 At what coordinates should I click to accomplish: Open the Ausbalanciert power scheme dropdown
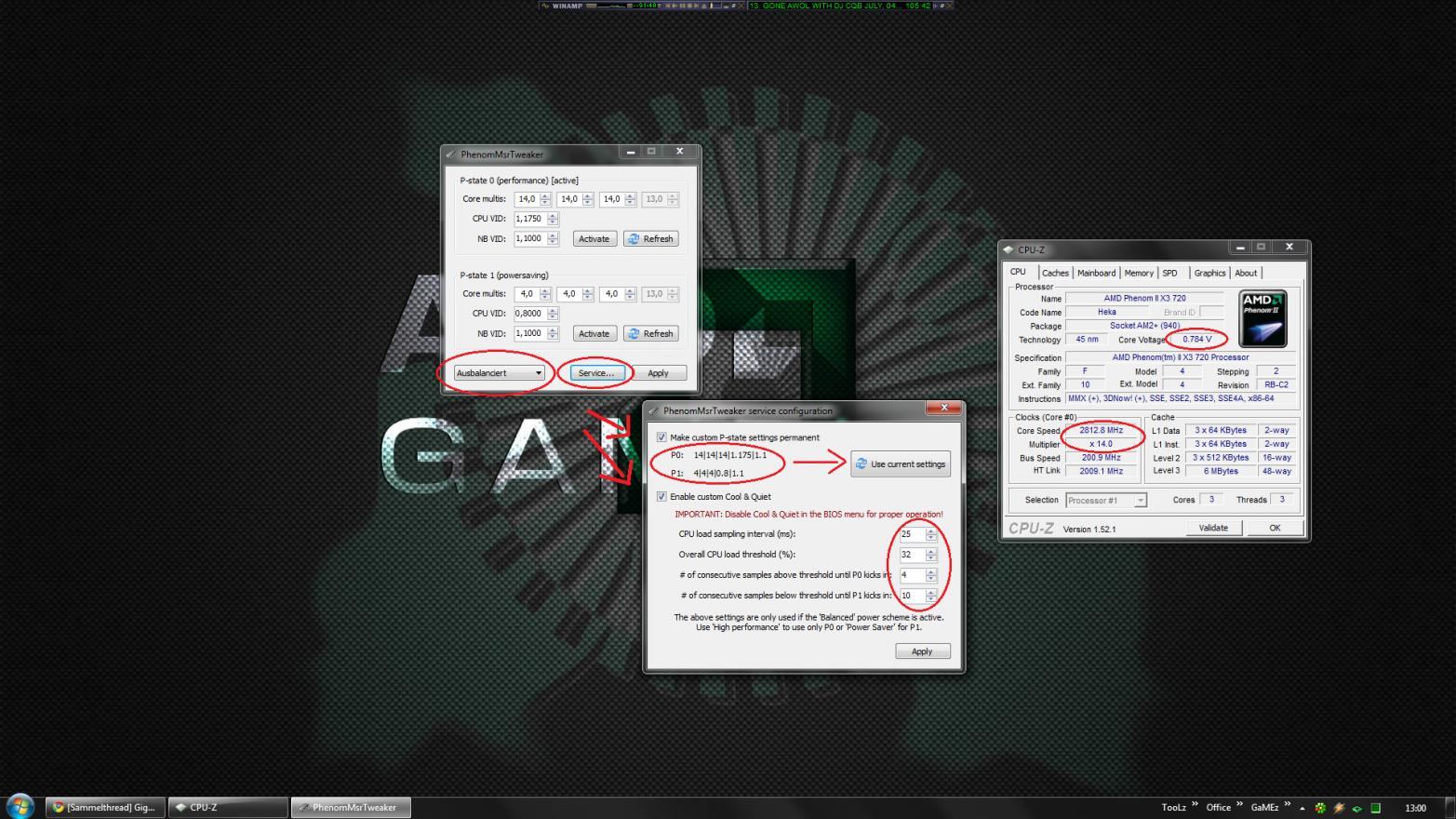pos(499,373)
